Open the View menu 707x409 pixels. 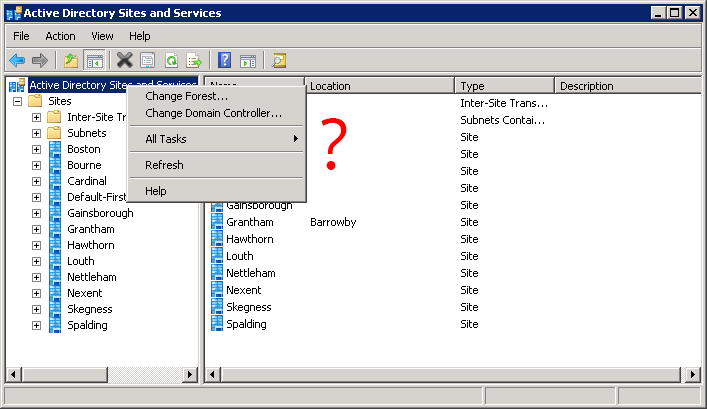102,36
